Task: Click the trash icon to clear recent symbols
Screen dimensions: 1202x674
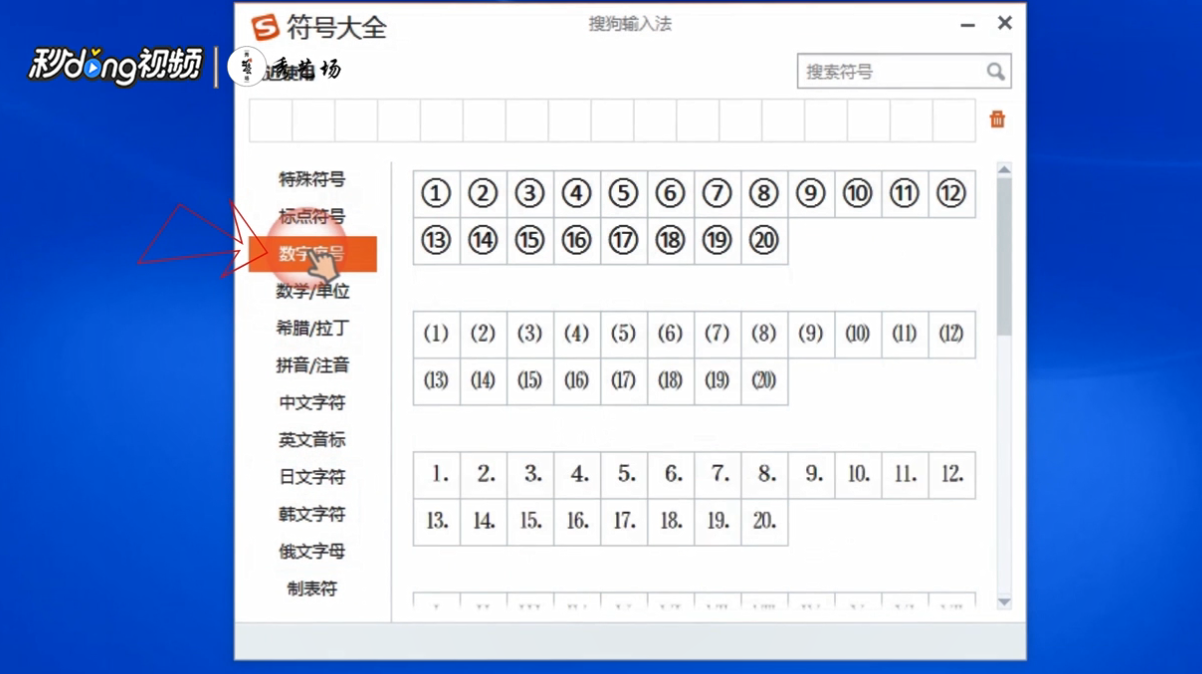Action: pos(997,119)
